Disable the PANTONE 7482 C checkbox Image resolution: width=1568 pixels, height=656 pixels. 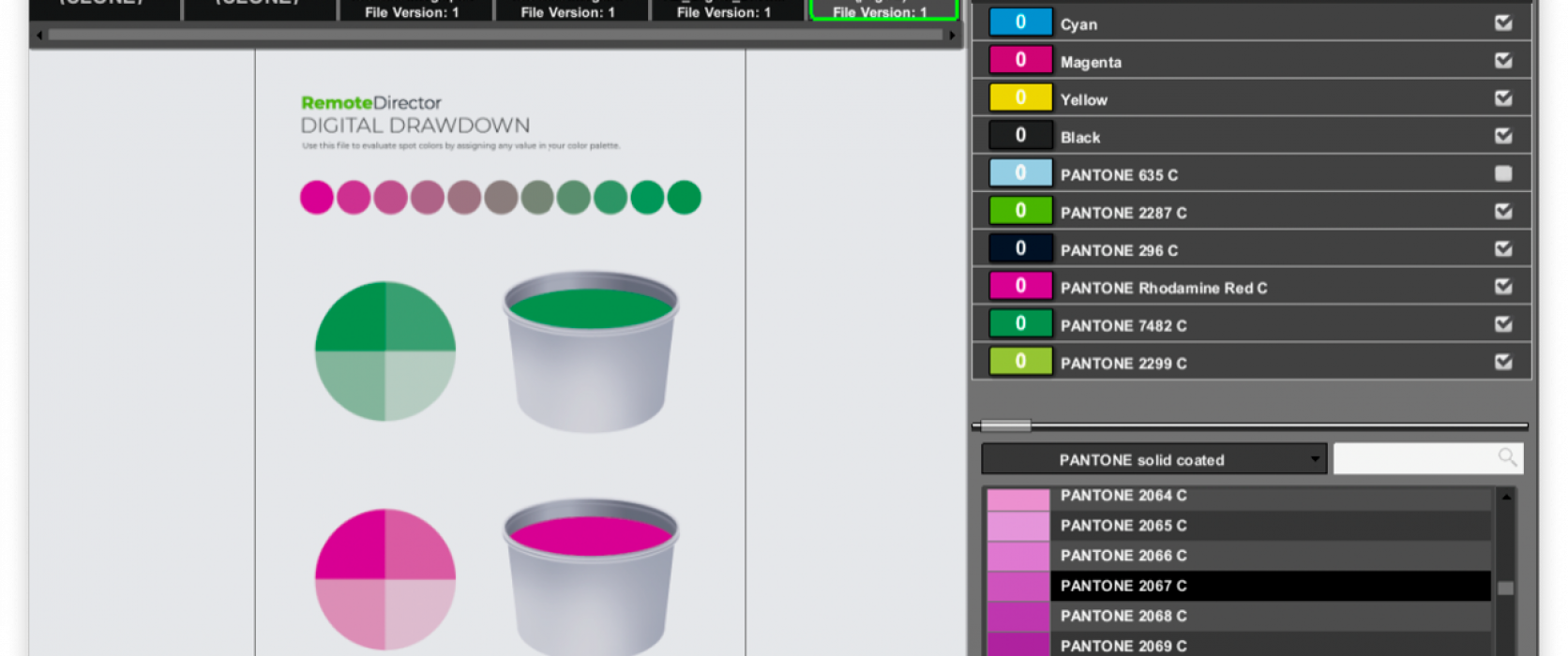[x=1503, y=324]
